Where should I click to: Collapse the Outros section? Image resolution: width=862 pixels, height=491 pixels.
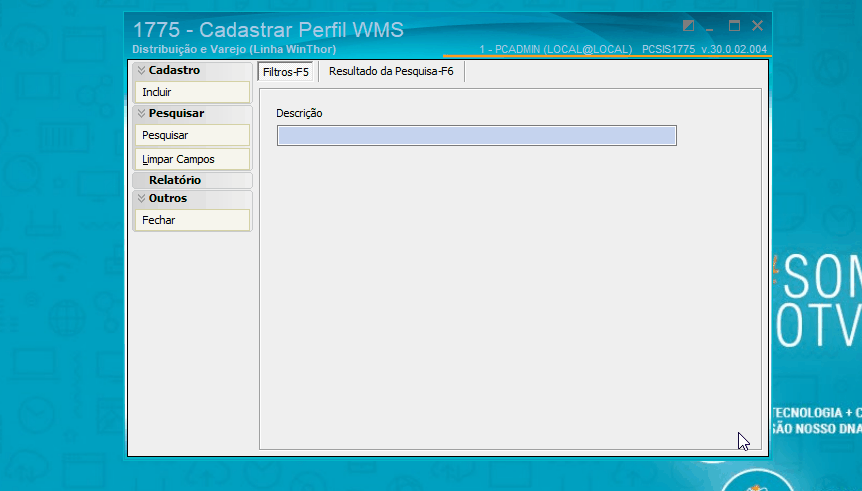click(x=192, y=198)
